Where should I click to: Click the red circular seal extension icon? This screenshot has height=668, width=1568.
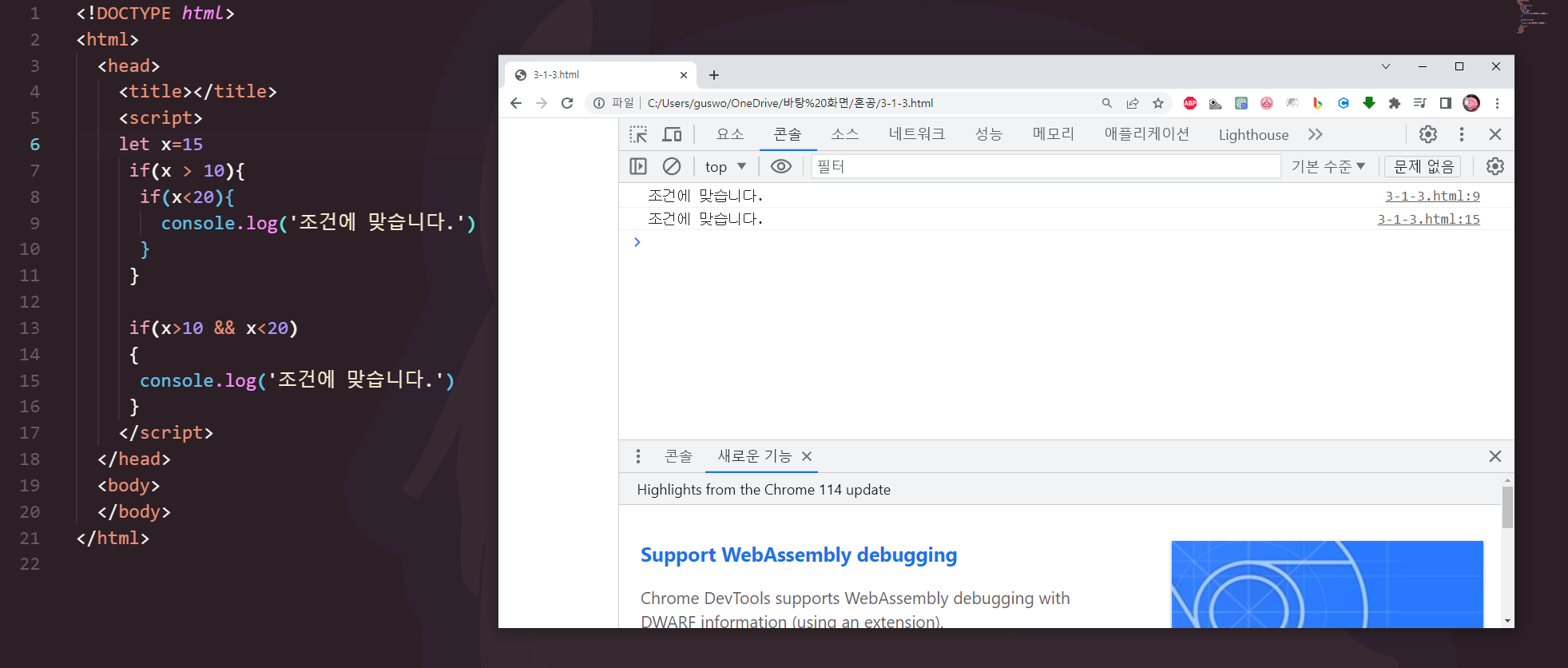click(x=1267, y=103)
